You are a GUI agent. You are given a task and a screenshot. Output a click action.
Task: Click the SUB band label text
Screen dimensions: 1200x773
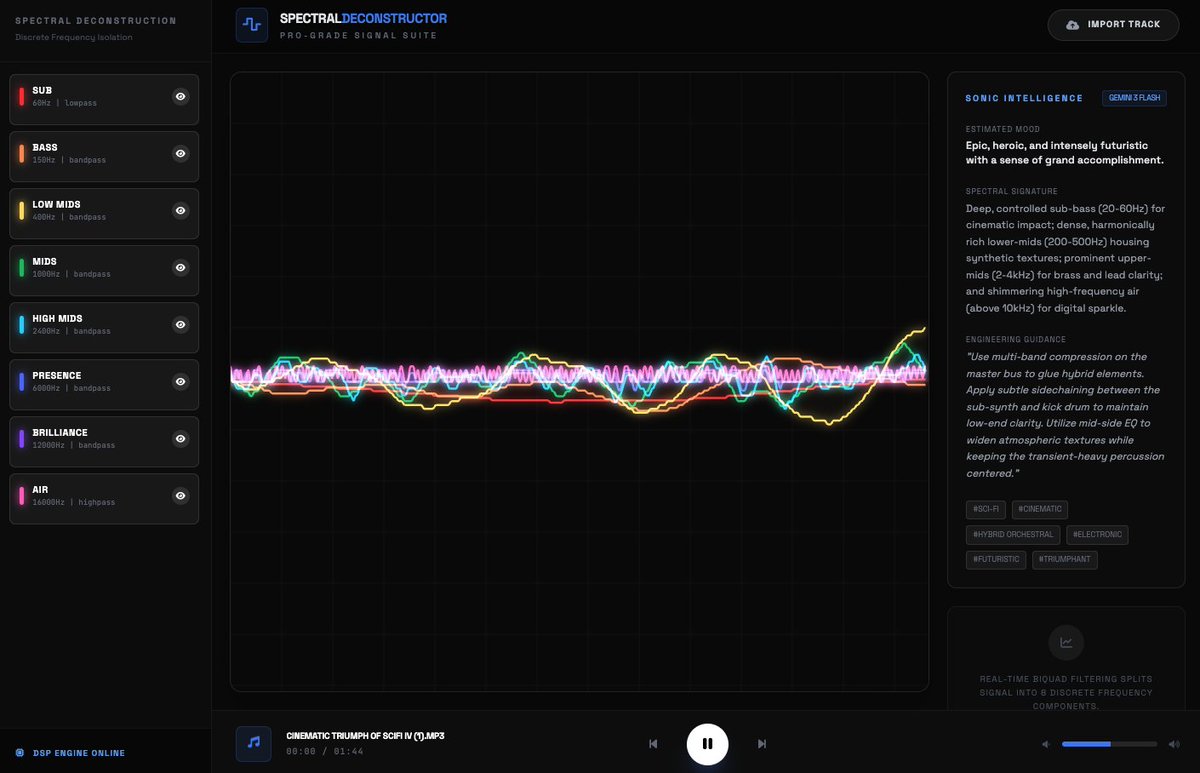tap(42, 90)
